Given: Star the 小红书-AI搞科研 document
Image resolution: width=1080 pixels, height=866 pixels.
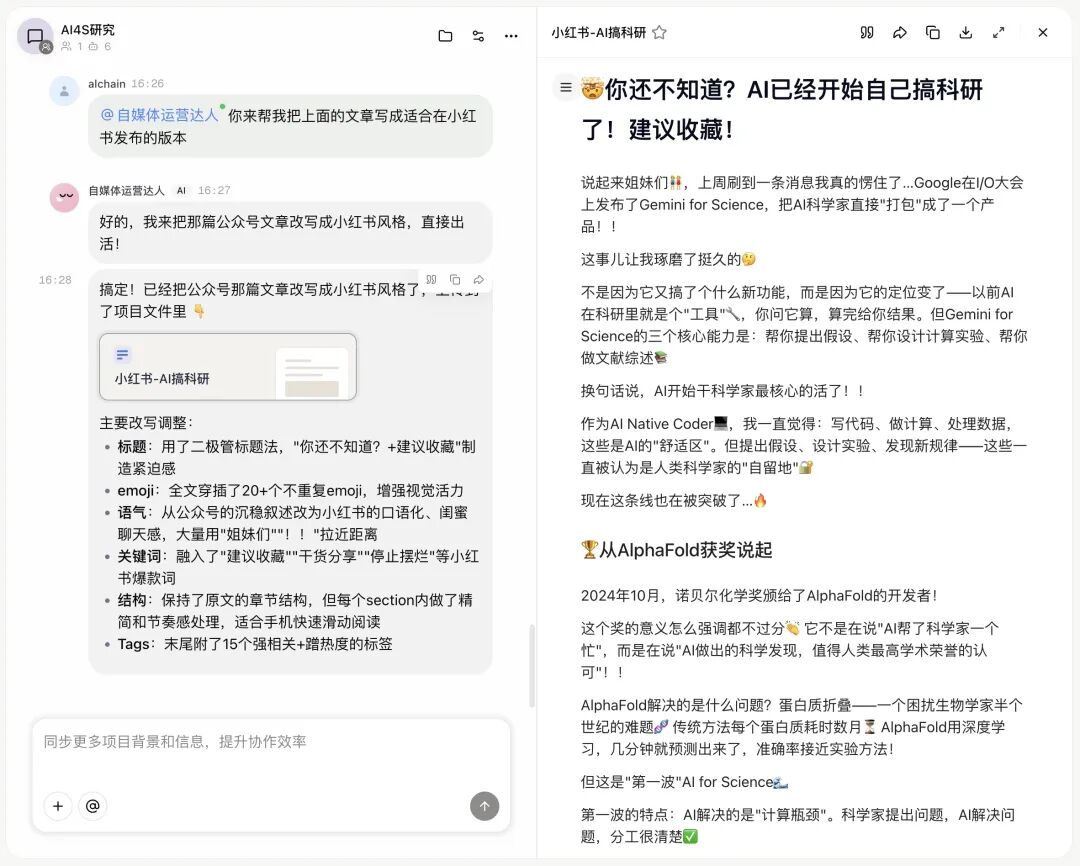Looking at the screenshot, I should tap(659, 32).
